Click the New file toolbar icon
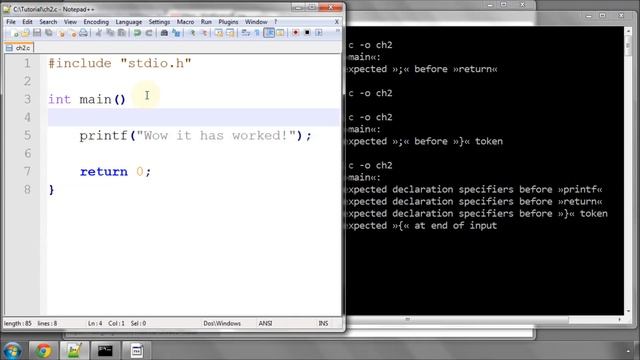 pos(15,33)
